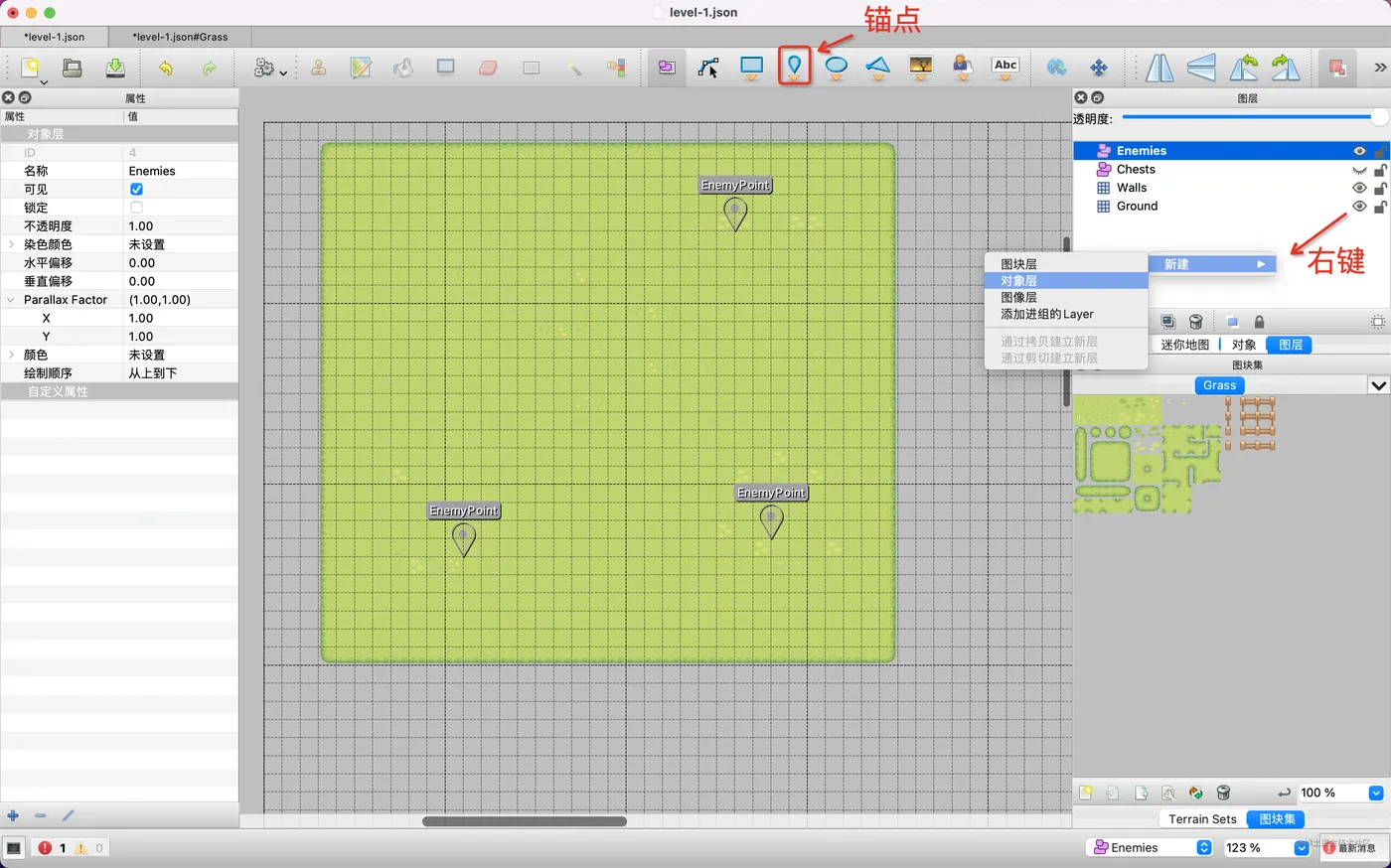The image size is (1391, 868).
Task: Switch to the *level-1.json#Grass tab
Action: tap(180, 37)
